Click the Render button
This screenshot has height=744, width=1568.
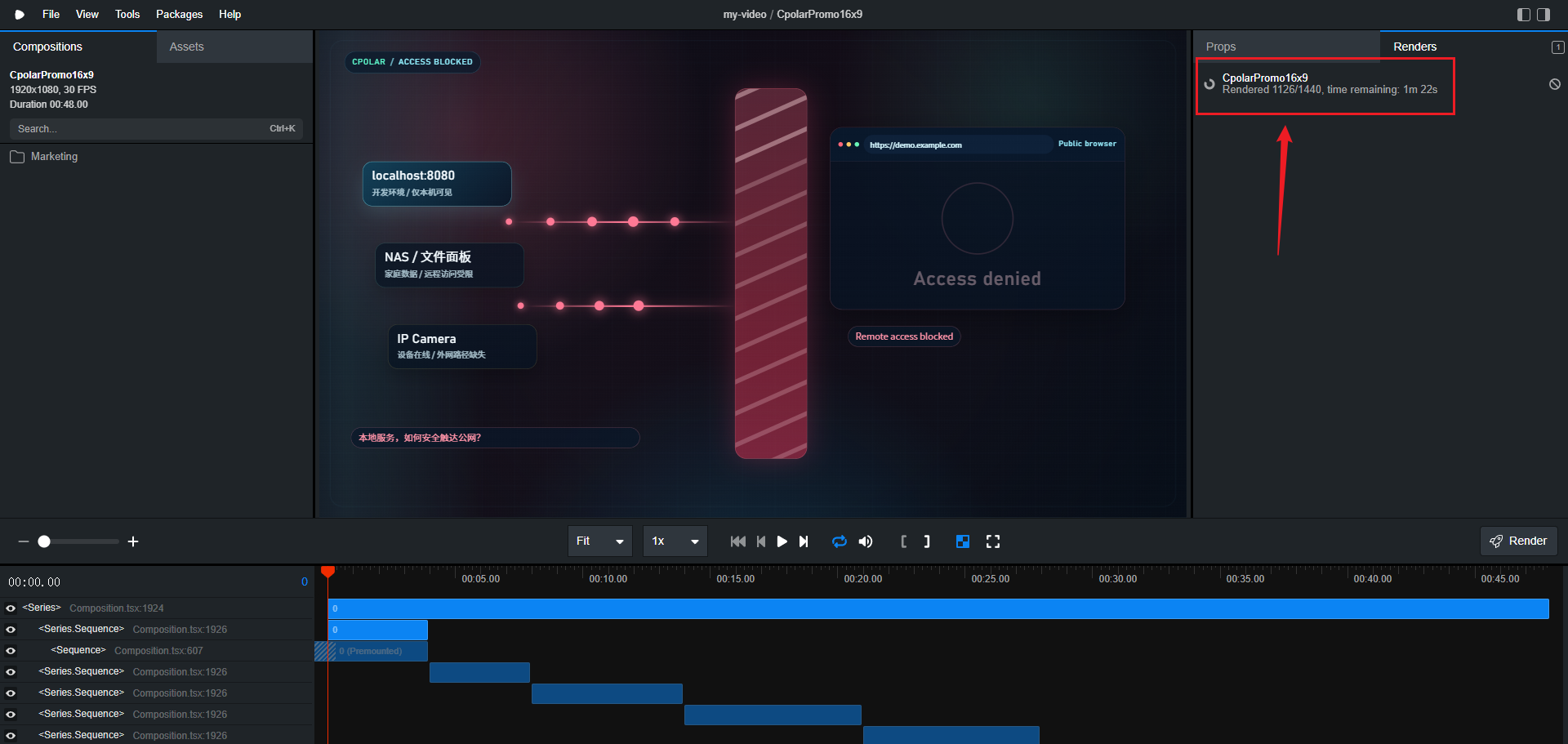pos(1518,541)
